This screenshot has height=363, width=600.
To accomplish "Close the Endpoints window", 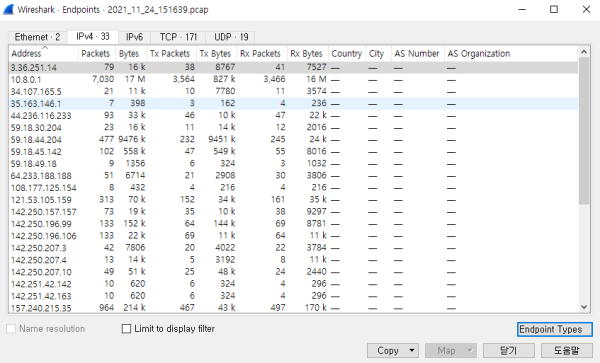I will [586, 9].
